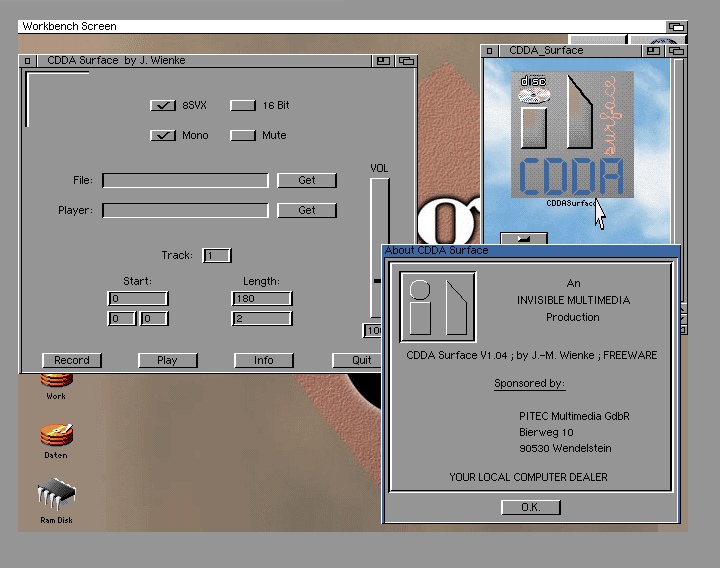This screenshot has height=568, width=720.
Task: Click the Ram Disk chip icon
Action: (56, 495)
